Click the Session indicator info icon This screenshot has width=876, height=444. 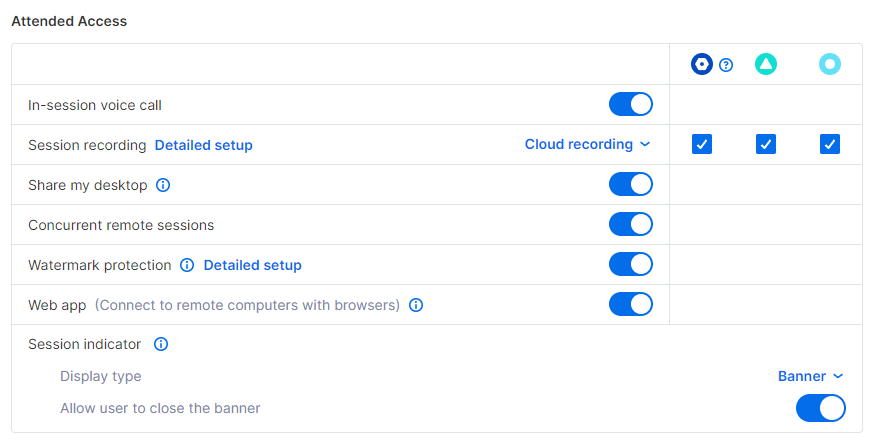160,344
